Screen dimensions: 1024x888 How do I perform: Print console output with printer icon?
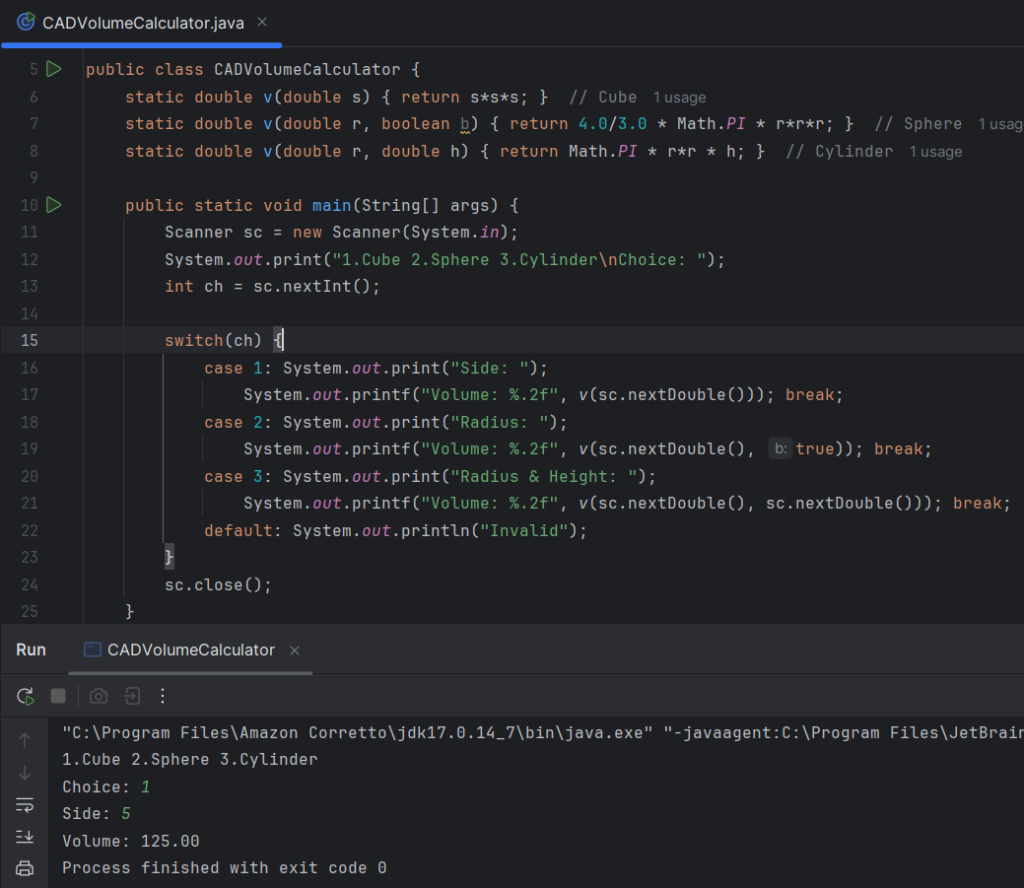(25, 868)
